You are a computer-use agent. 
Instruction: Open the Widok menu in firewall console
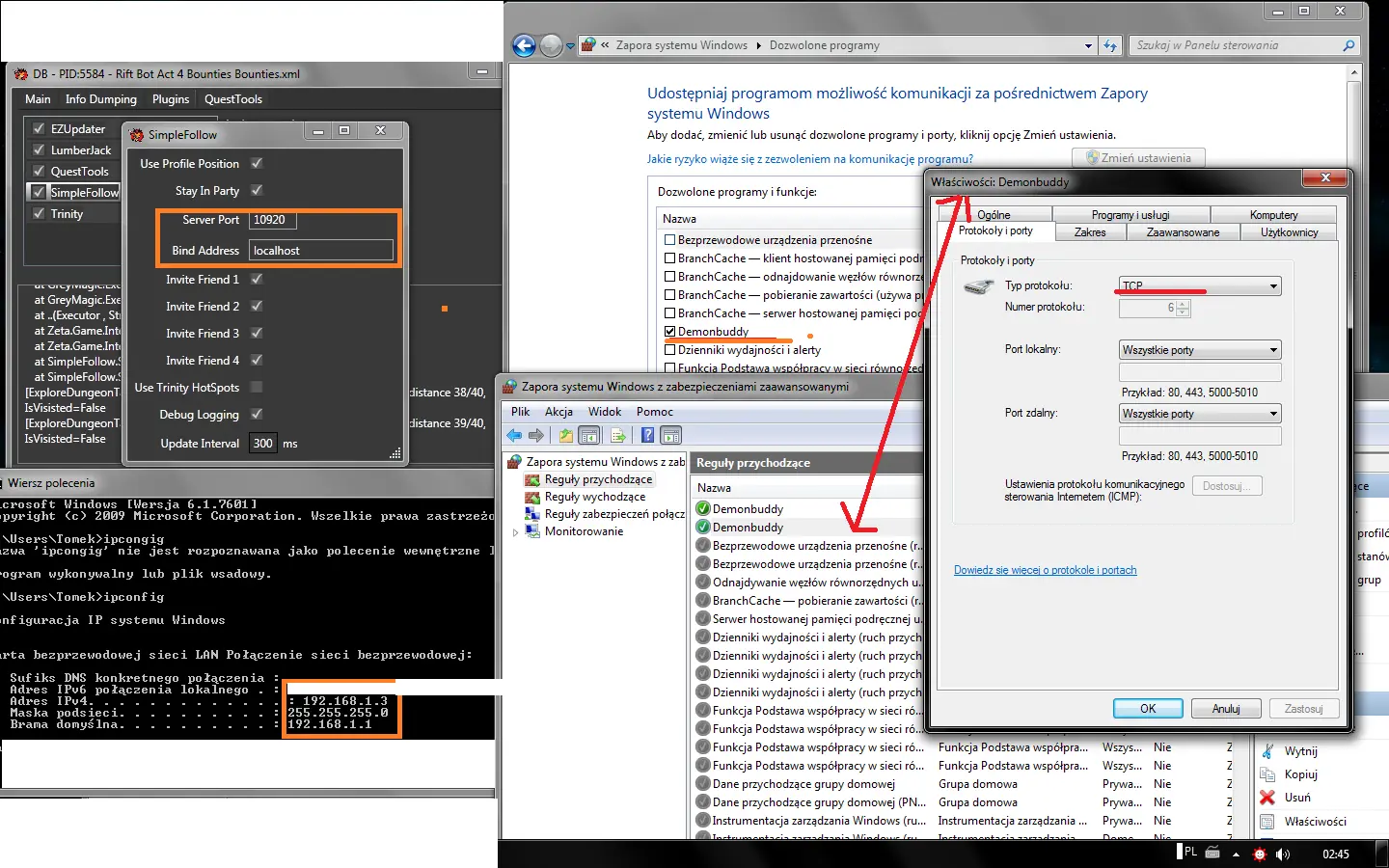[x=605, y=412]
